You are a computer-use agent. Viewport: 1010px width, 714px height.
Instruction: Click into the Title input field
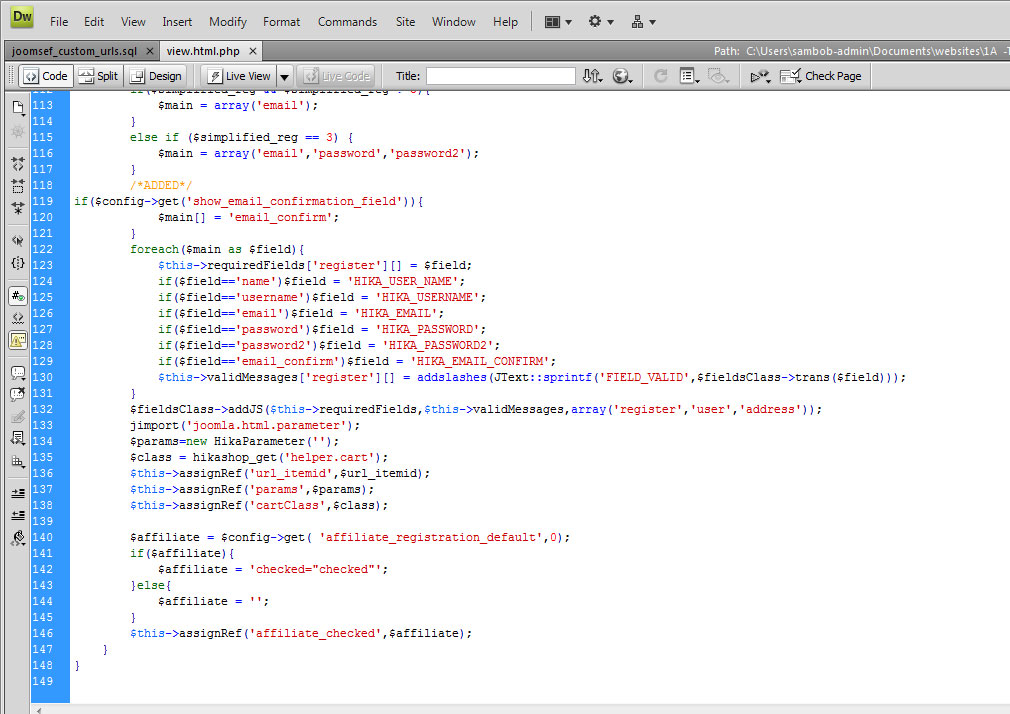[x=500, y=76]
